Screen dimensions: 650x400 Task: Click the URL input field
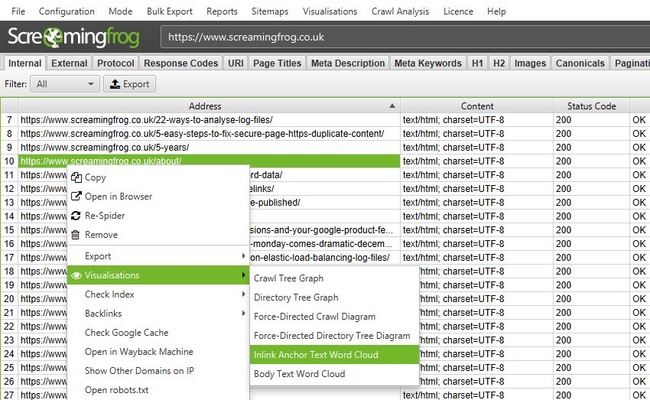(400, 36)
